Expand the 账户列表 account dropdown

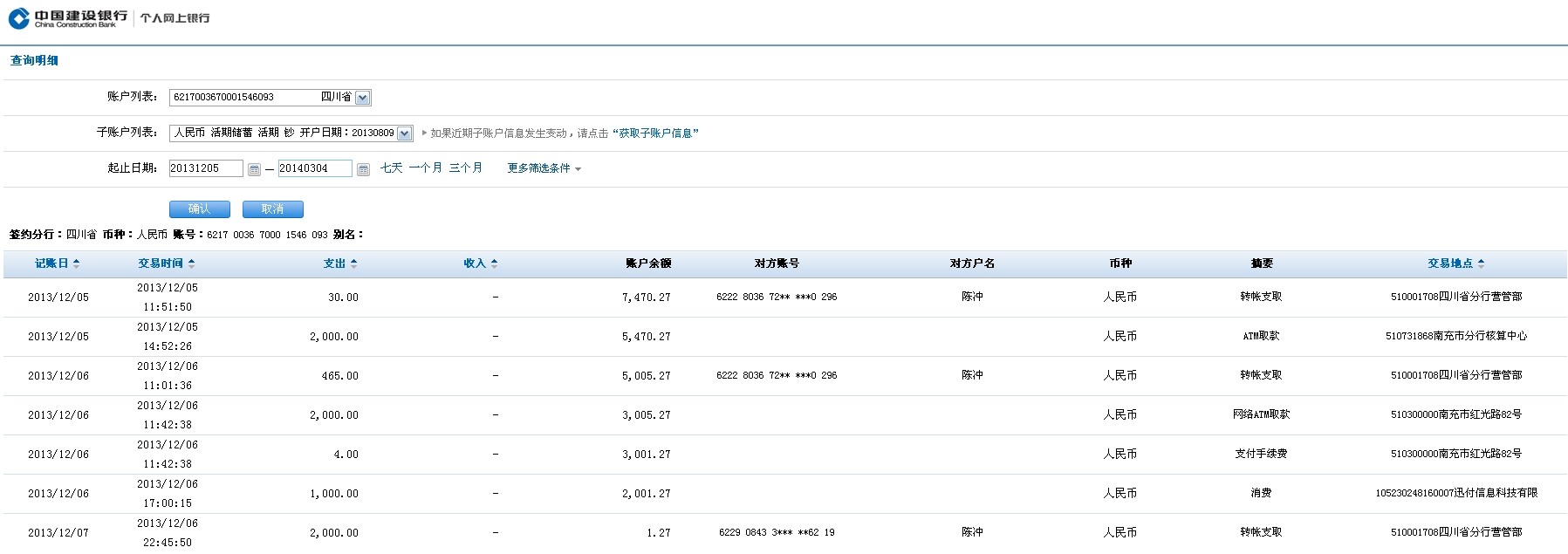(363, 98)
